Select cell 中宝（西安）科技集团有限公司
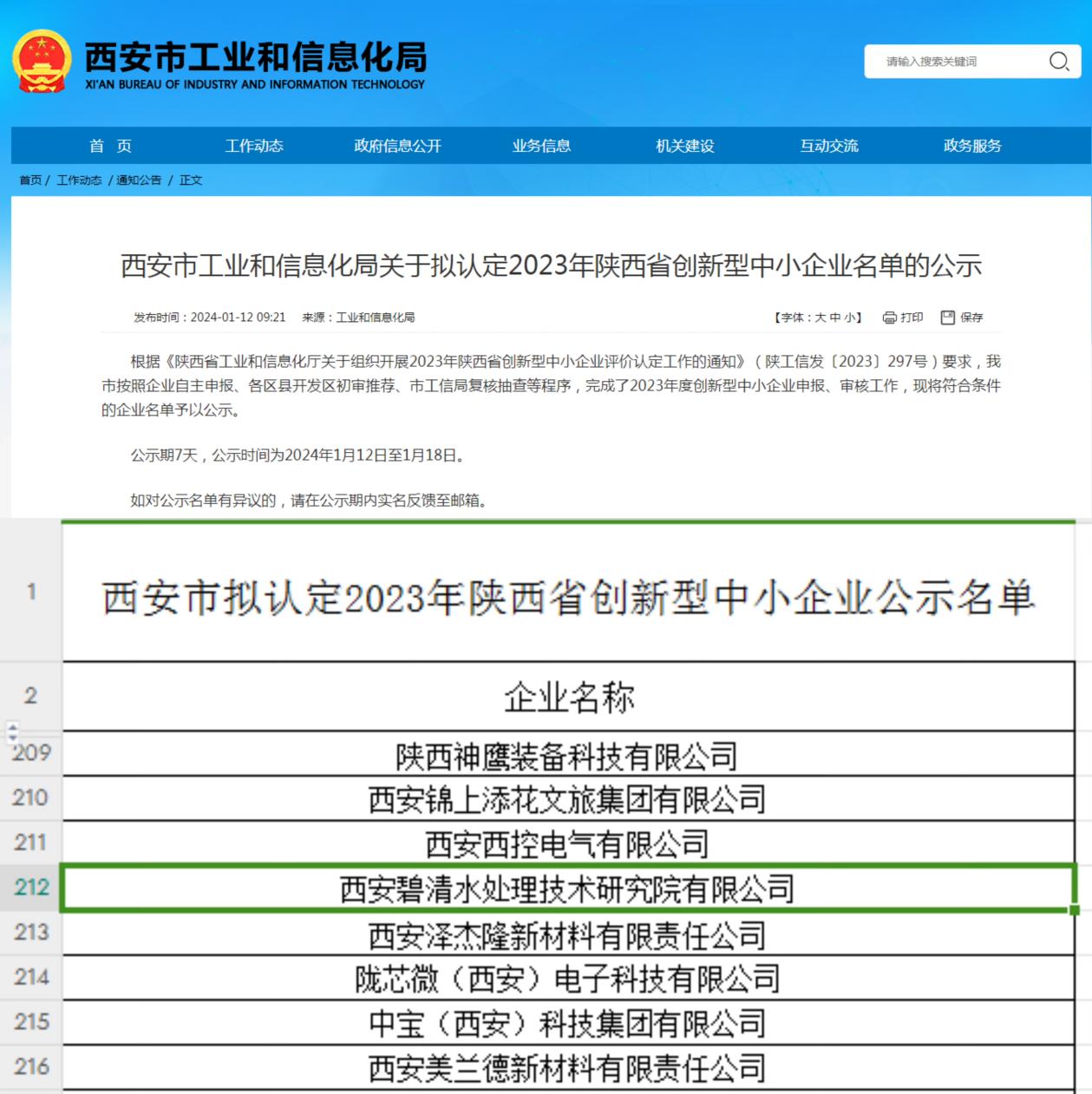Screen dimensions: 1092x1094 (x=569, y=1023)
